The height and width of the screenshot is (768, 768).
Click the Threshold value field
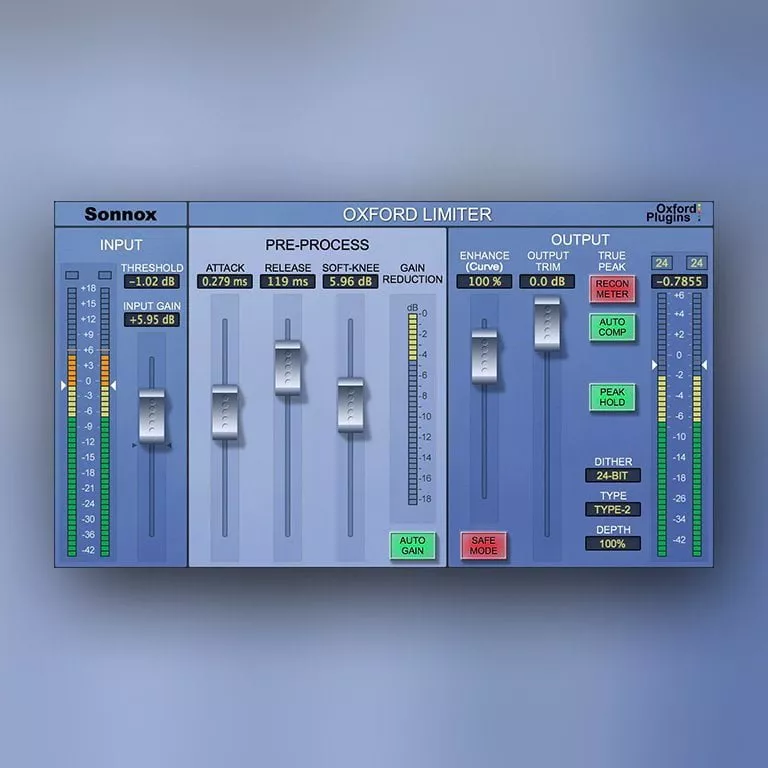(153, 283)
